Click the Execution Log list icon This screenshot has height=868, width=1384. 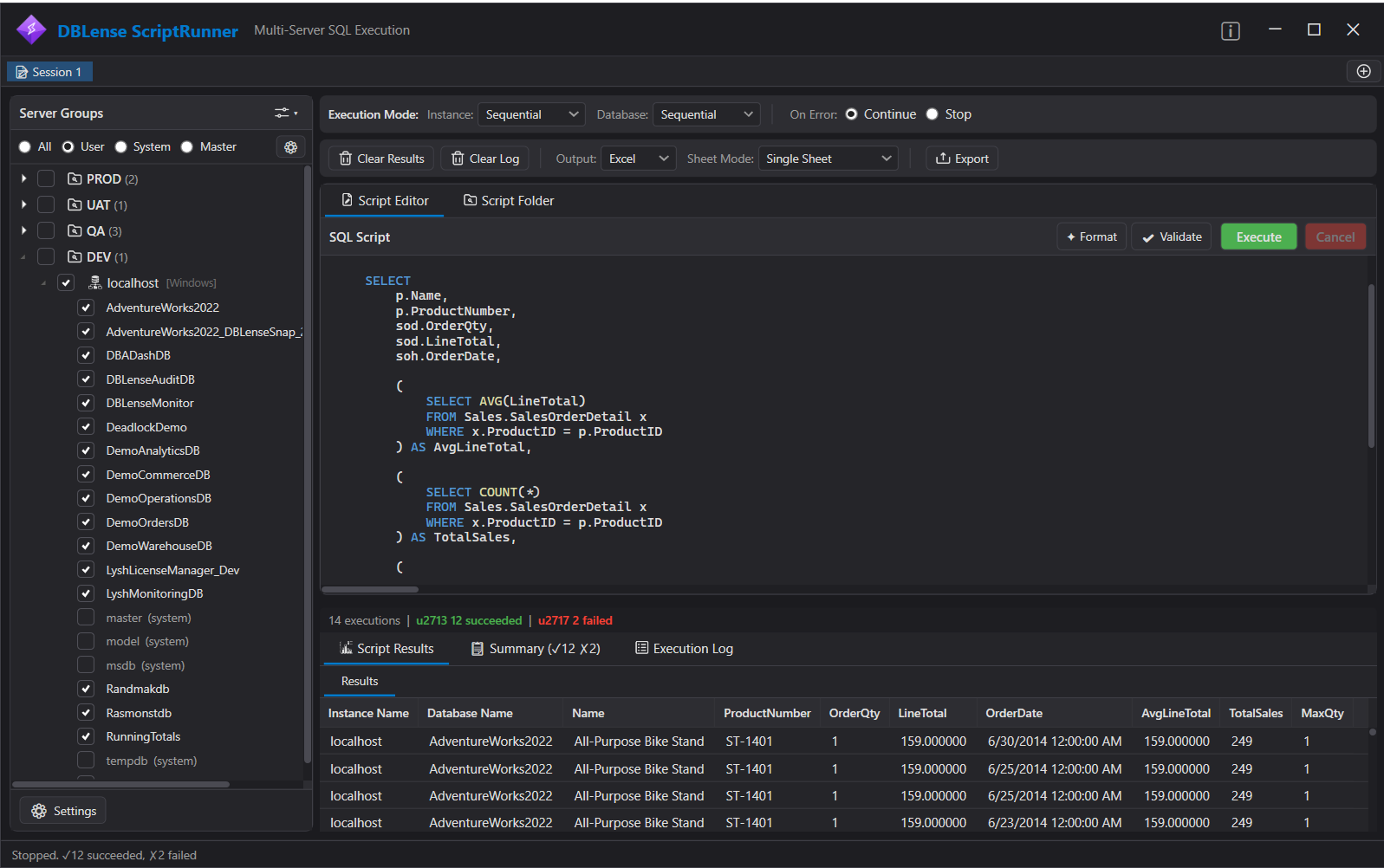(641, 648)
